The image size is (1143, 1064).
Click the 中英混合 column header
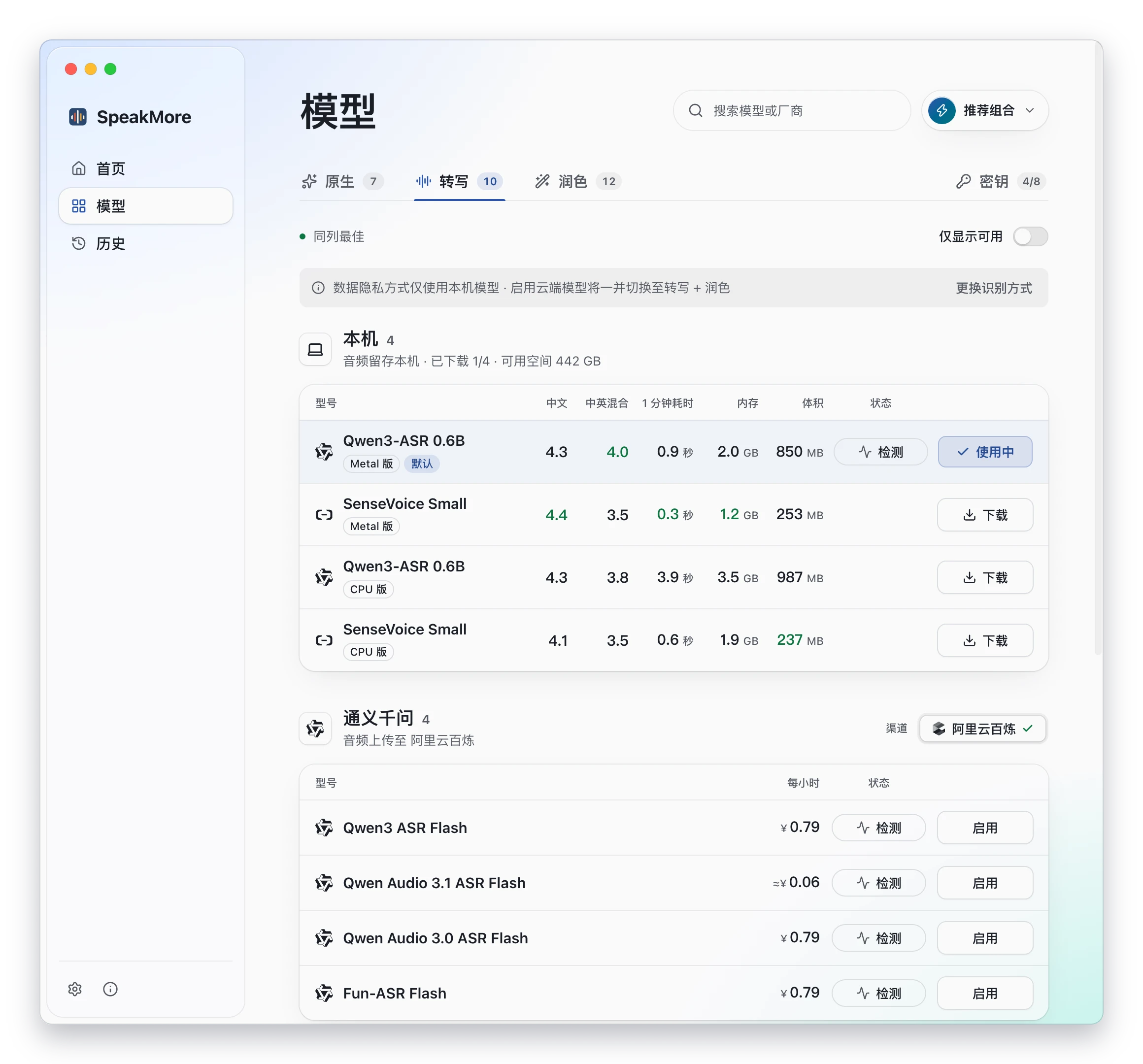pos(606,403)
